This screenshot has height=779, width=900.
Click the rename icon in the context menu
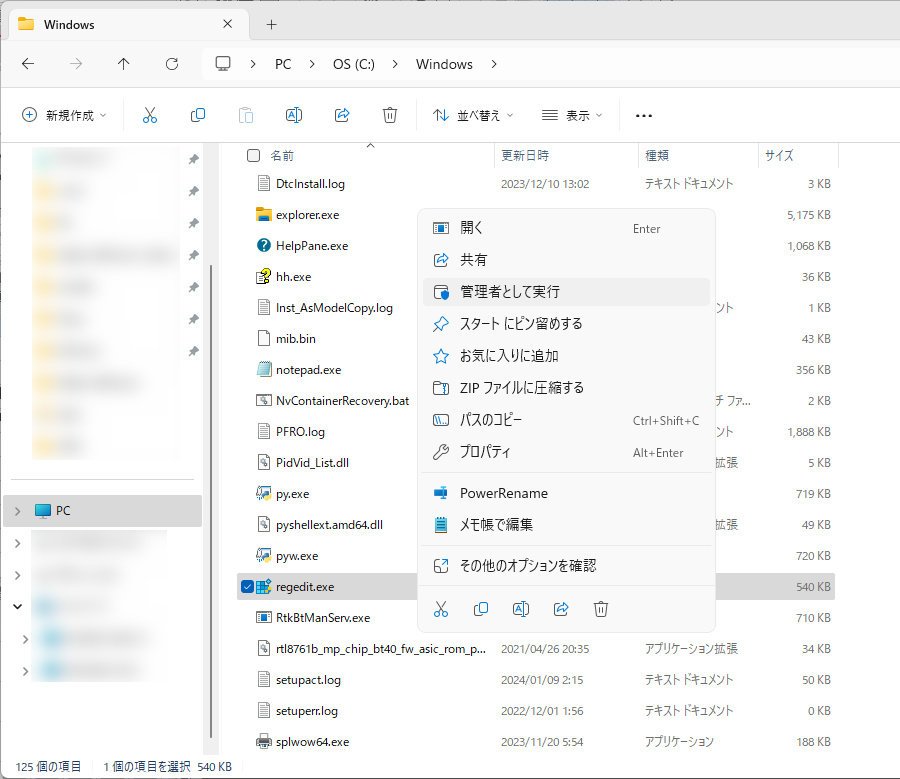point(521,609)
